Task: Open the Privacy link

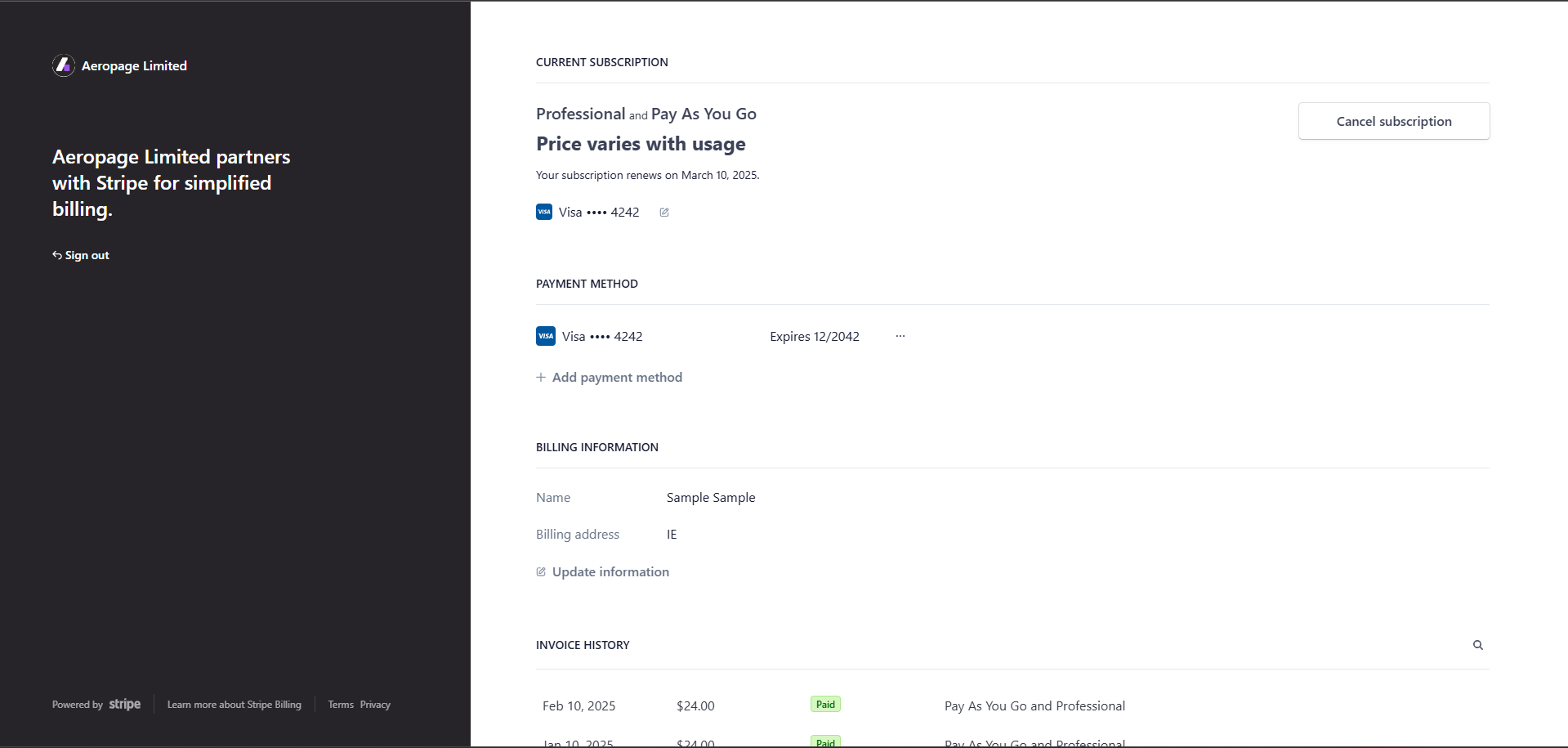Action: 375,705
